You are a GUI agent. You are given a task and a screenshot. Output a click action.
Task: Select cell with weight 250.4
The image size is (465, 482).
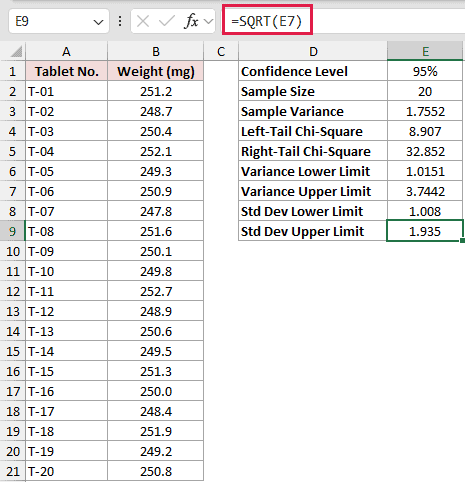pos(156,131)
